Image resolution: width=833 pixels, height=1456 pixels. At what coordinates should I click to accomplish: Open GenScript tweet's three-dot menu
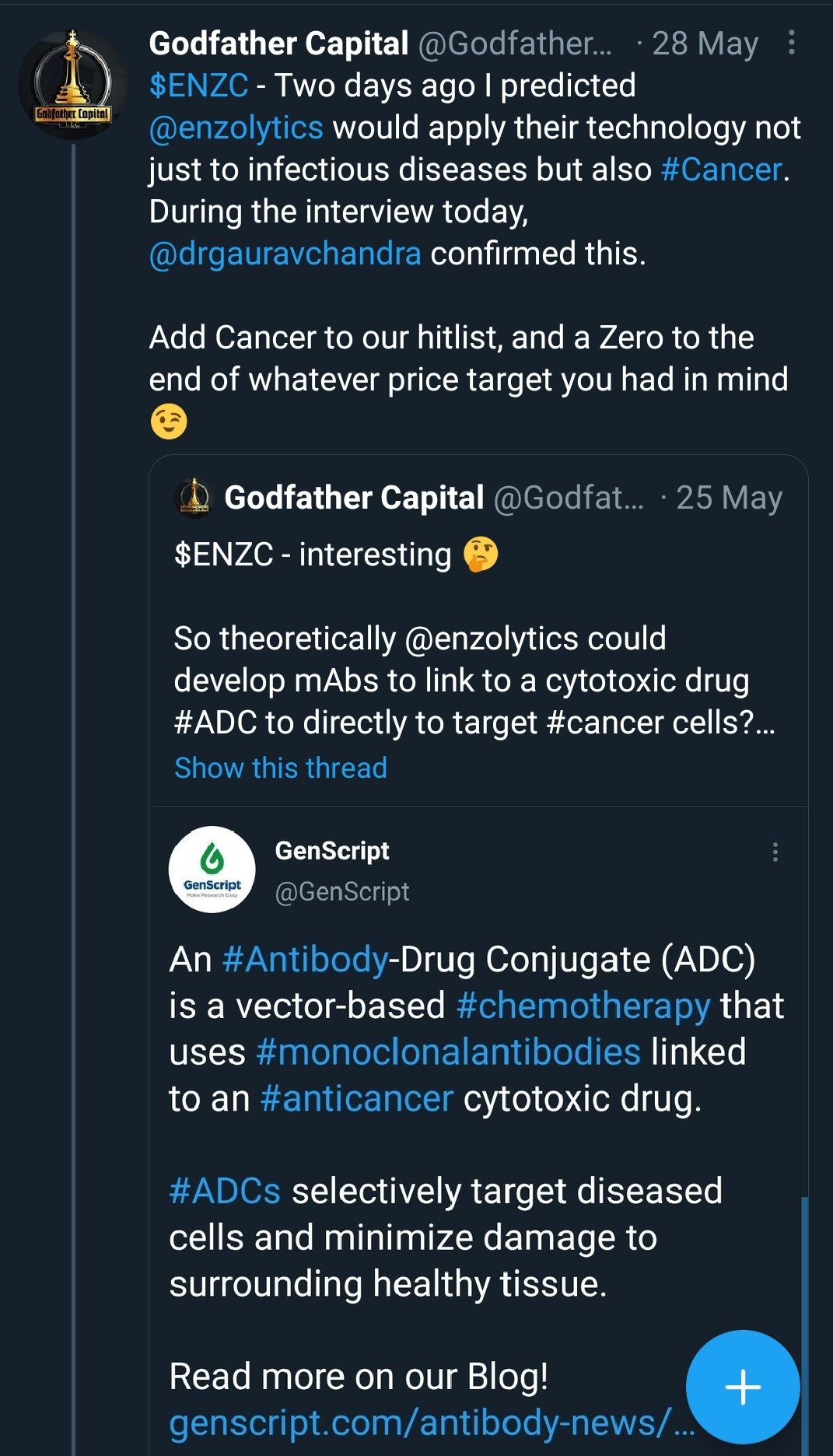(775, 852)
